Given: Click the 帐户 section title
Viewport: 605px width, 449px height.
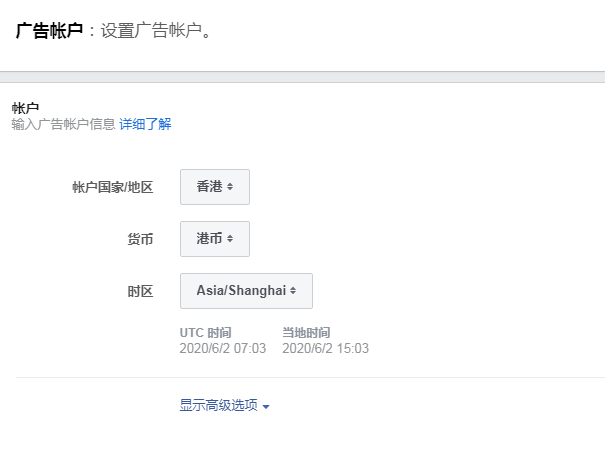Looking at the screenshot, I should coord(25,108).
